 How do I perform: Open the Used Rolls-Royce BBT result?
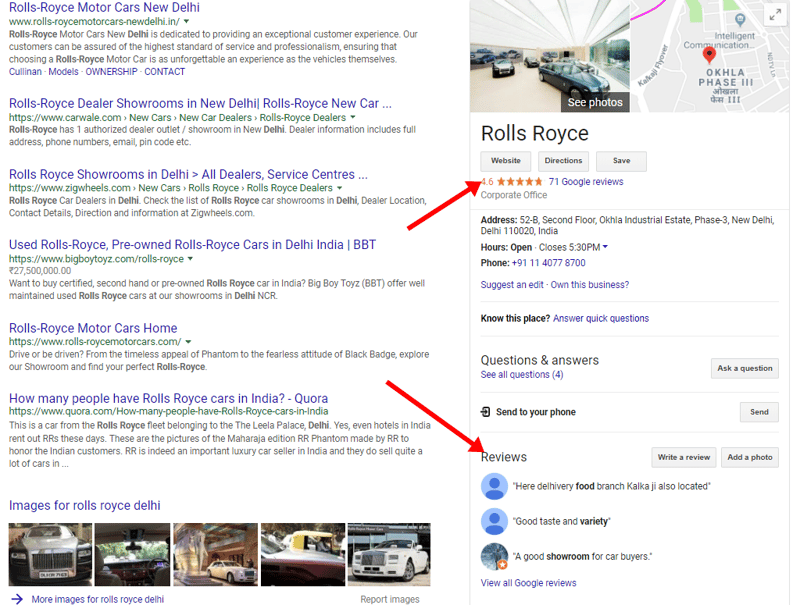pos(192,244)
